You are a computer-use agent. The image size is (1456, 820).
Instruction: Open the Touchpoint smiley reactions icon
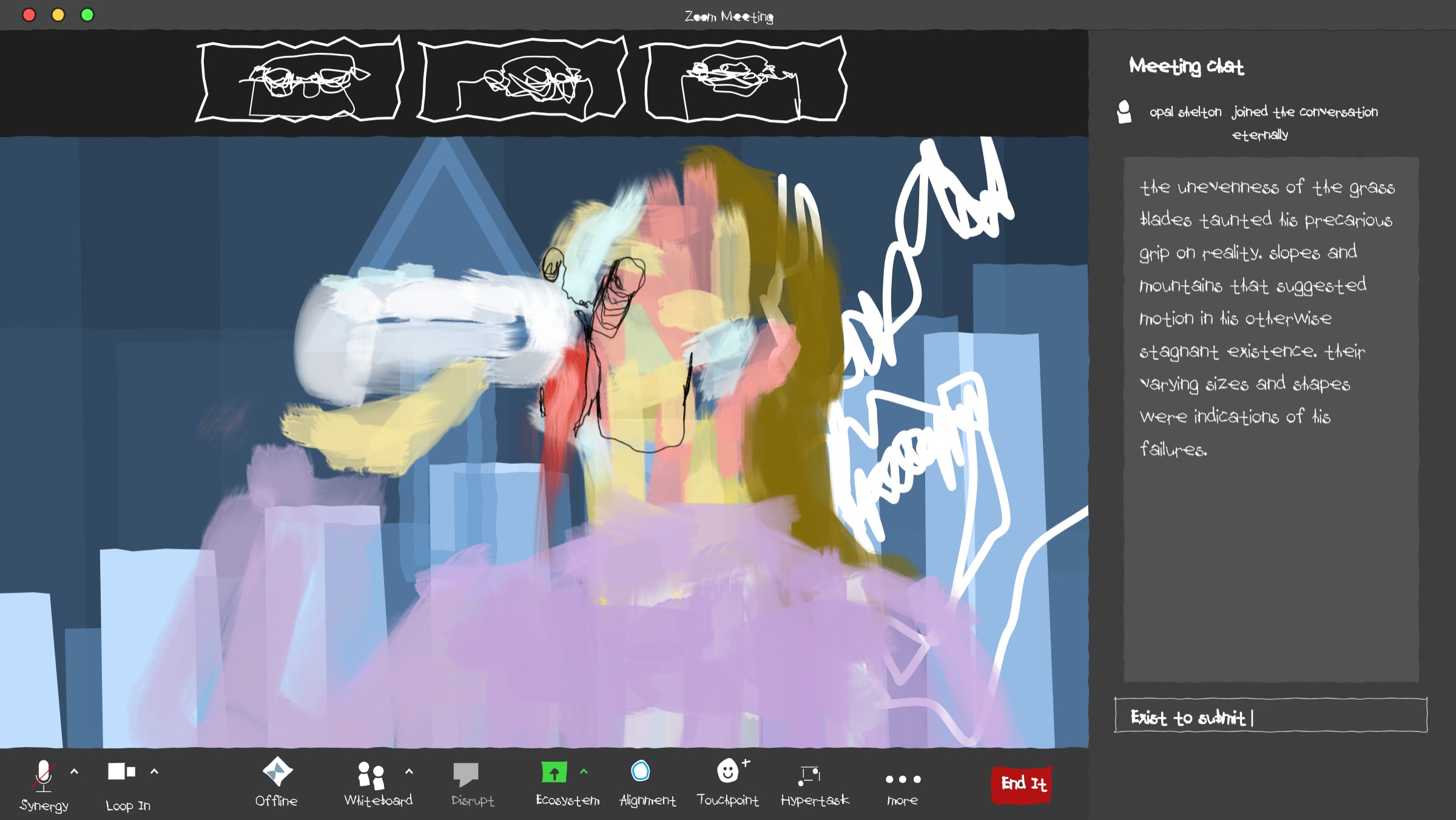click(x=728, y=771)
